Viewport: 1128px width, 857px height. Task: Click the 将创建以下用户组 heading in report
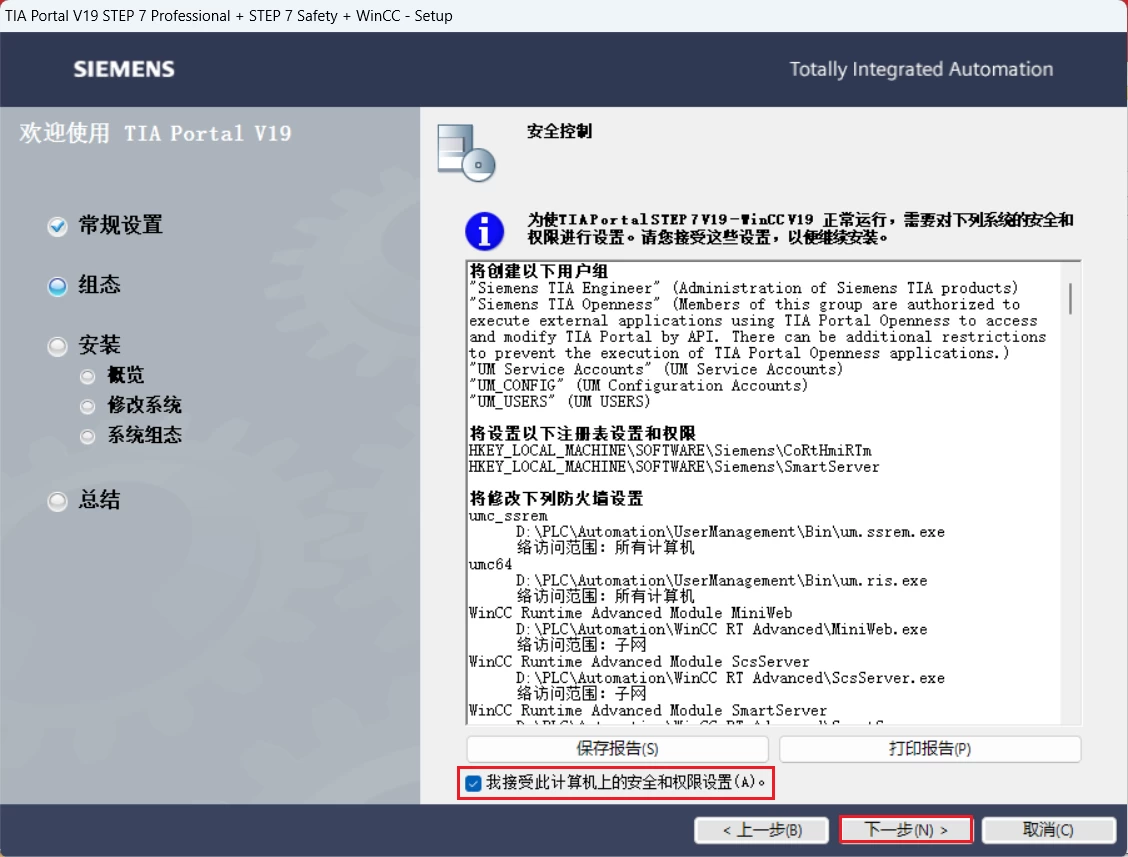point(539,271)
